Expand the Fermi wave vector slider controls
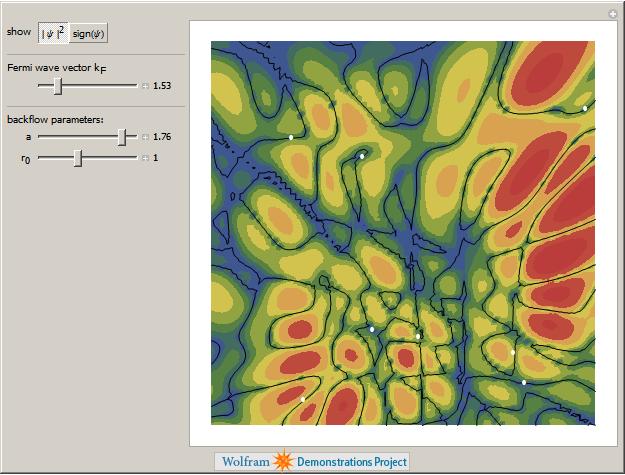This screenshot has height=475, width=625. (145, 86)
